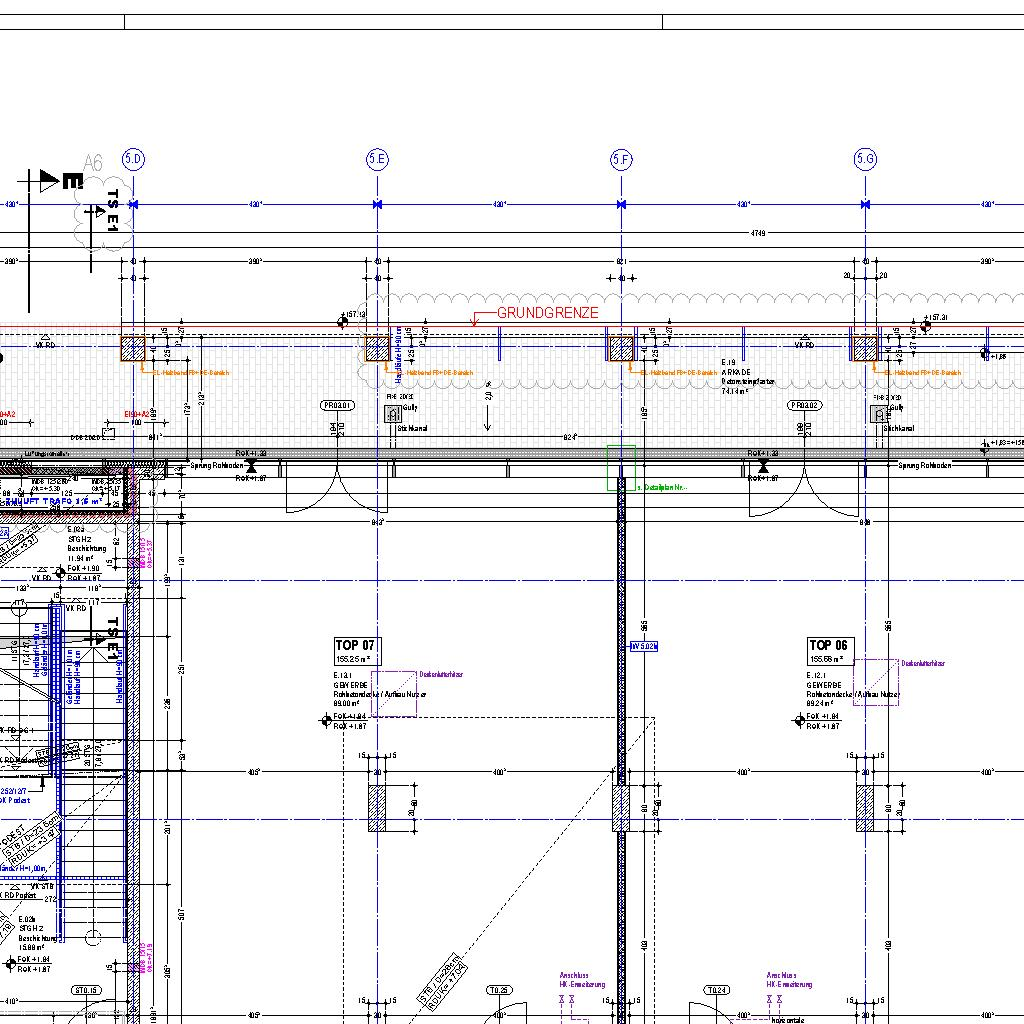The height and width of the screenshot is (1024, 1024).
Task: Click the 5.D grid axis bubble
Action: [x=133, y=159]
